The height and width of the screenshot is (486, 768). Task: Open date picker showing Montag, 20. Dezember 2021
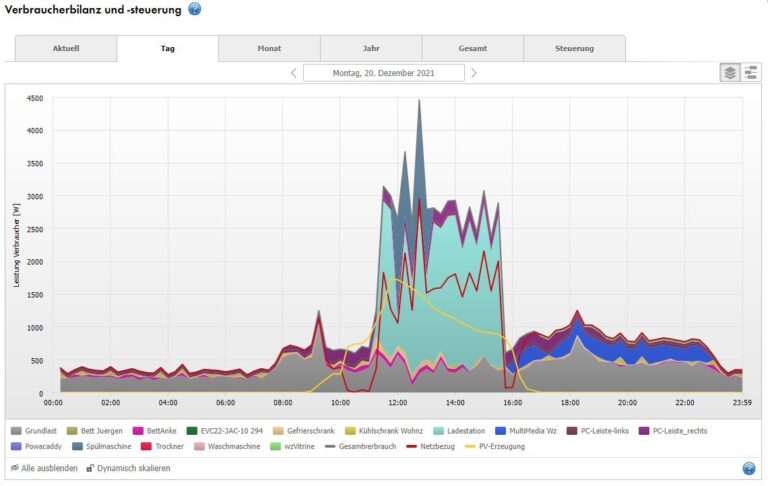coord(383,73)
